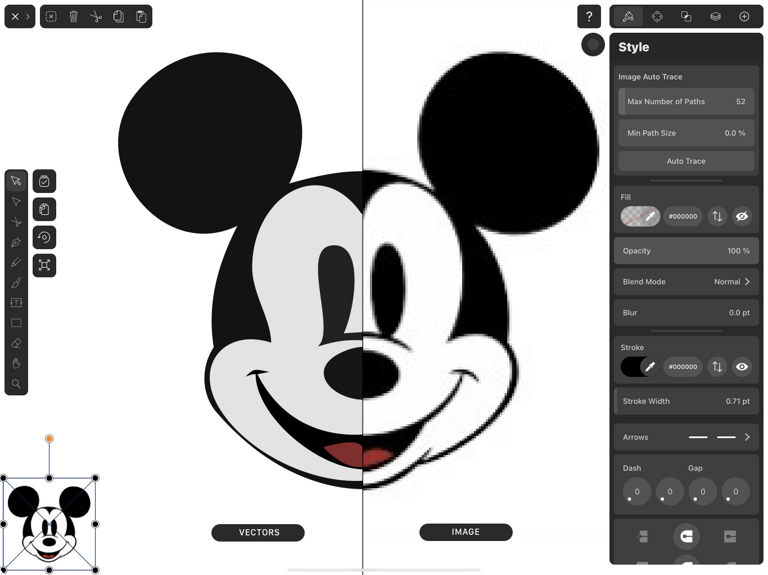The height and width of the screenshot is (575, 768).
Task: Select the Zoom magnifier tool
Action: (16, 383)
